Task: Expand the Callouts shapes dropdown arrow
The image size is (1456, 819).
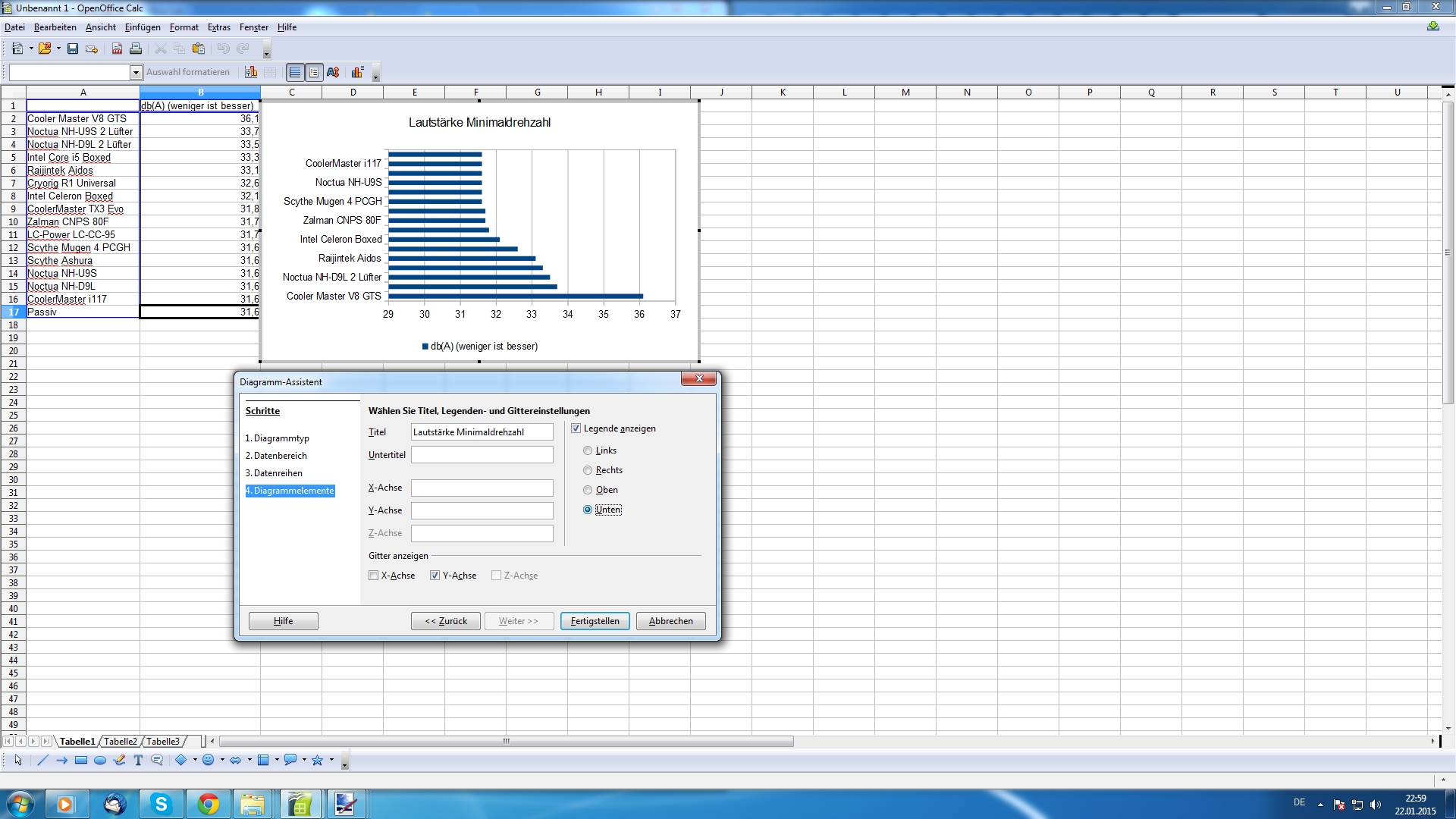Action: pyautogui.click(x=304, y=760)
